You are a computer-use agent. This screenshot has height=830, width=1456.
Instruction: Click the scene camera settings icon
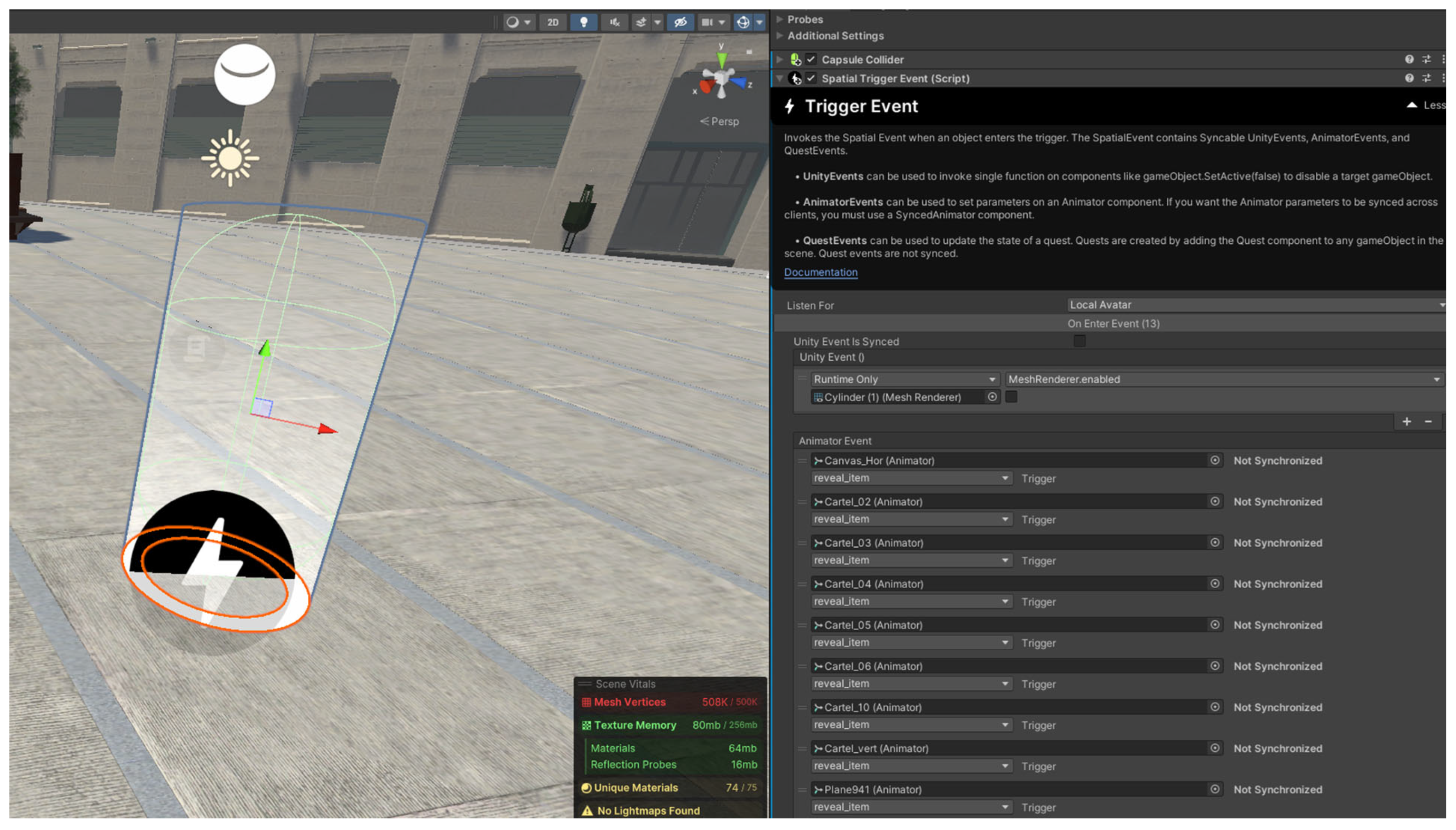pos(707,22)
